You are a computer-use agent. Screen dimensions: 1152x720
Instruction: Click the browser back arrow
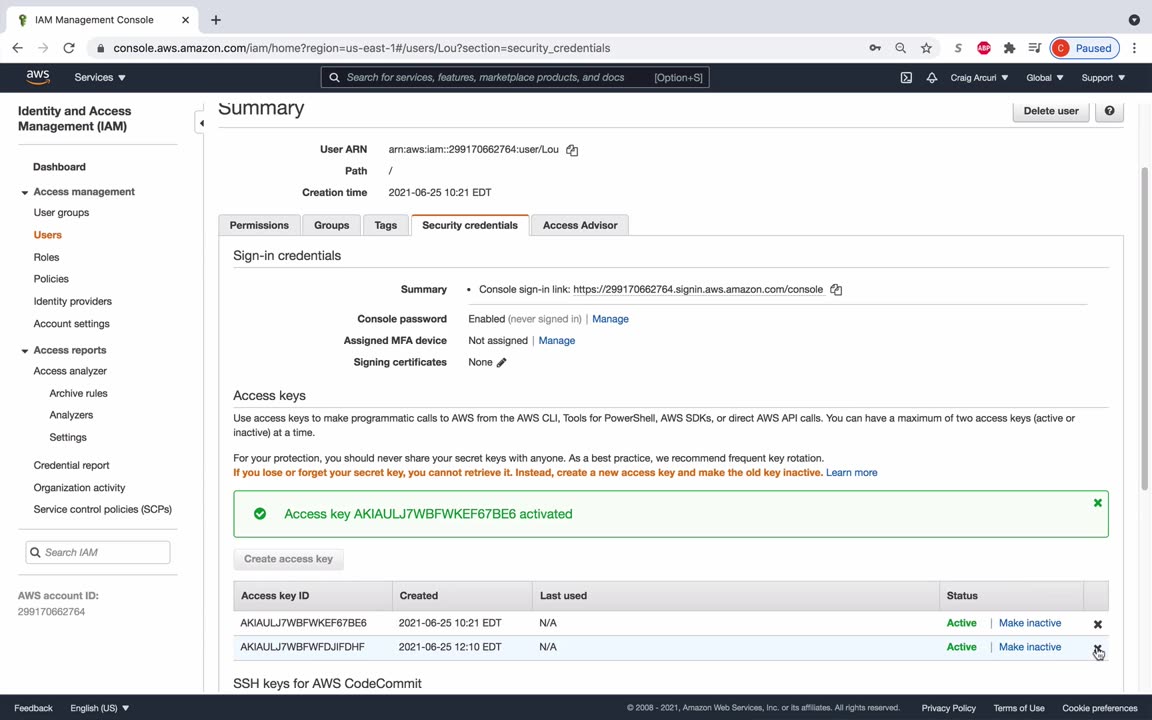click(18, 48)
